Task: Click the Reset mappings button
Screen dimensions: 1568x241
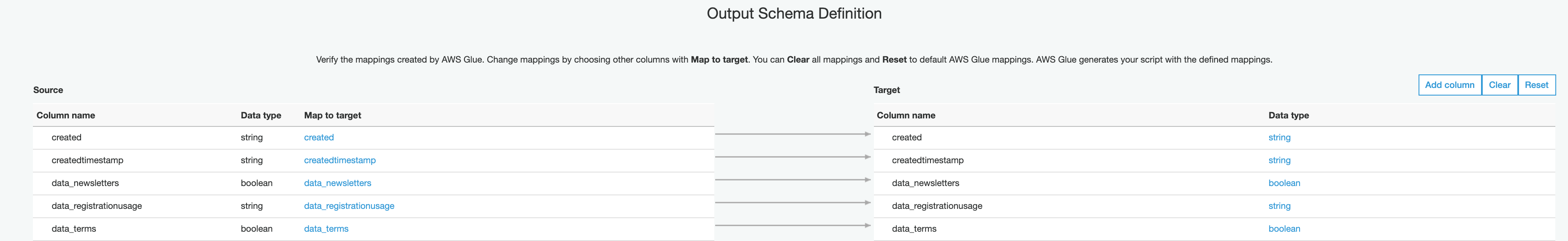Action: (x=1536, y=85)
